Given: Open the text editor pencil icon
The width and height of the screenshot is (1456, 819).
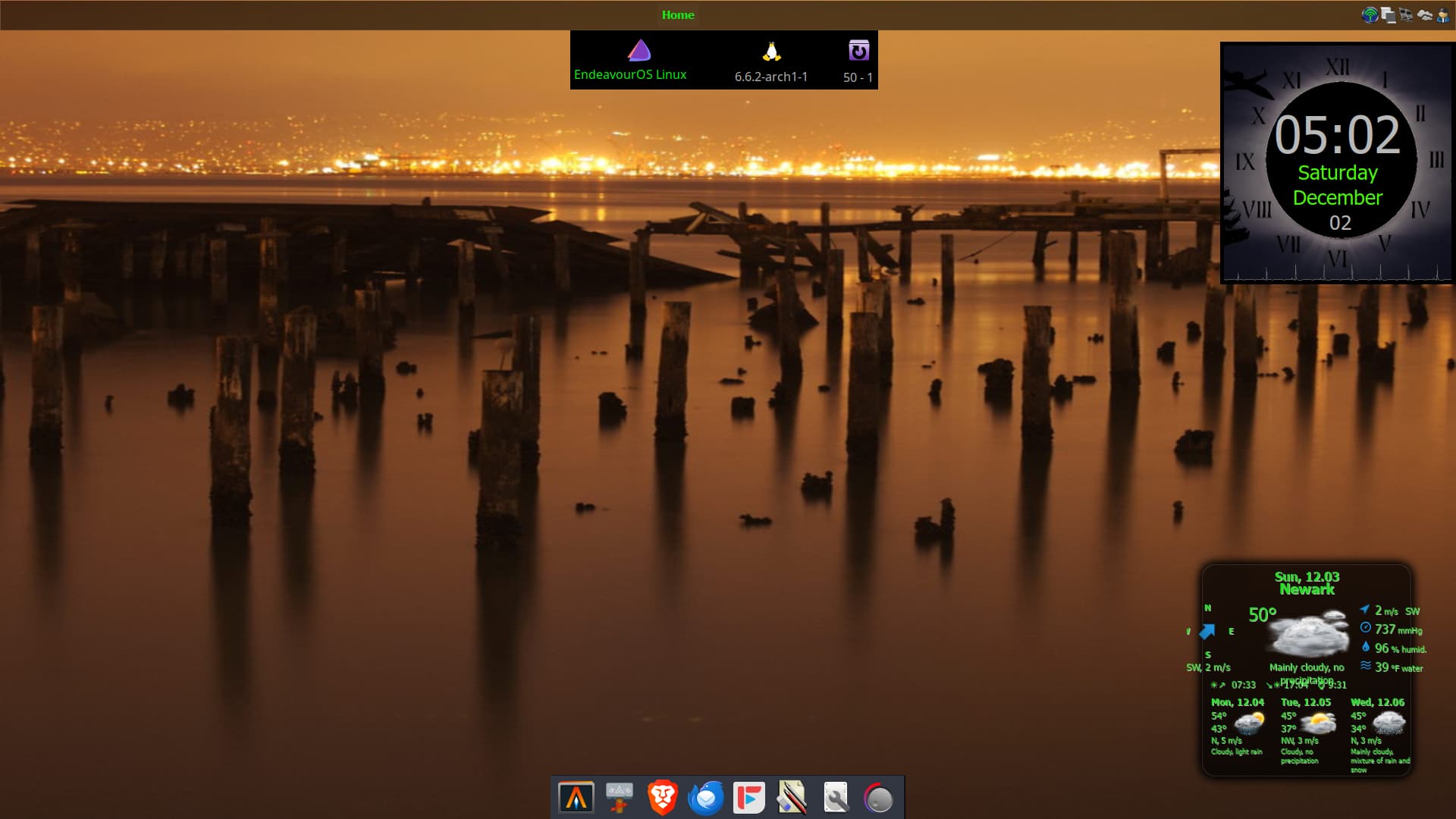Looking at the screenshot, I should pyautogui.click(x=792, y=798).
